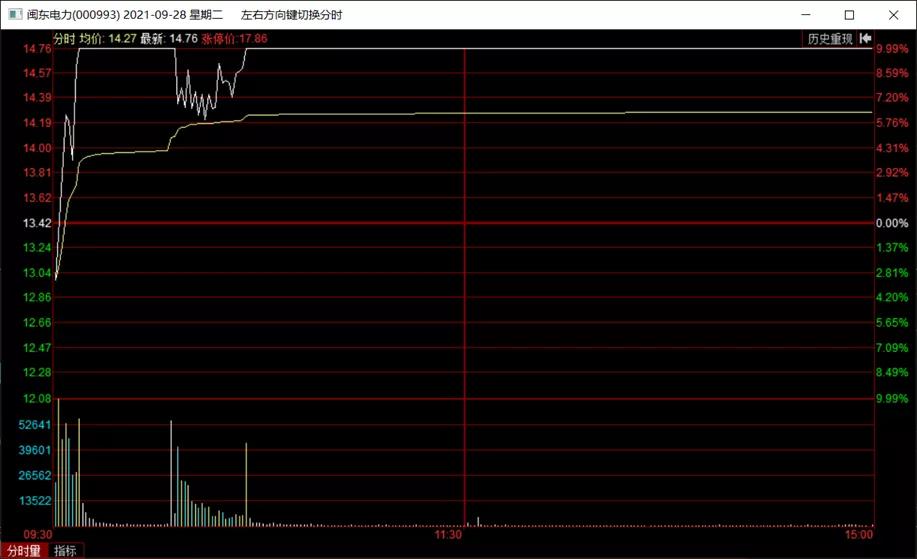The height and width of the screenshot is (559, 917).
Task: Click the 左右方向键切换分时 hint text
Action: pyautogui.click(x=291, y=15)
